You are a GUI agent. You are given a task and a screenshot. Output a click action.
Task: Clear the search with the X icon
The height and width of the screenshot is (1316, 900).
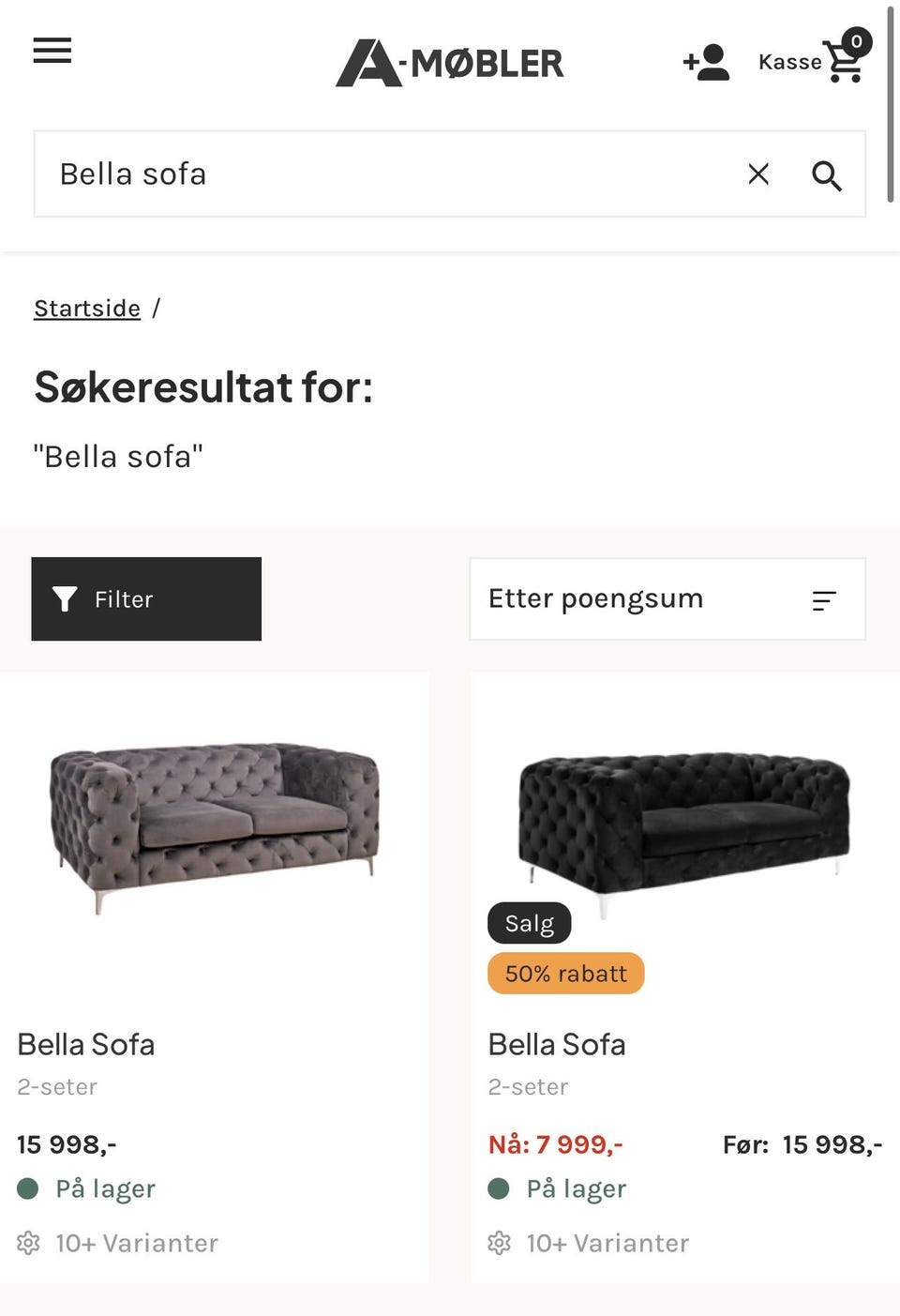point(757,174)
